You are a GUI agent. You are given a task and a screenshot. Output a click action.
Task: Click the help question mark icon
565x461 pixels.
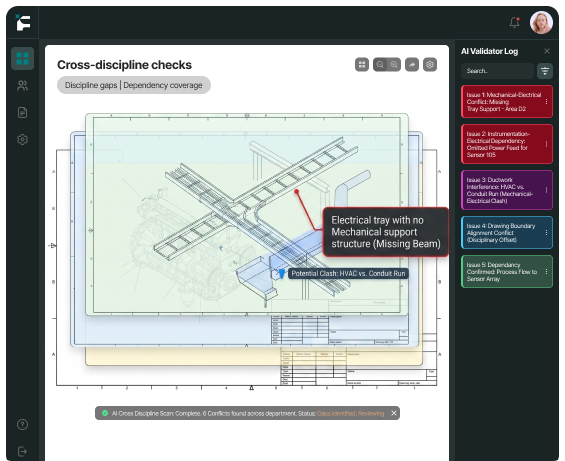pyautogui.click(x=22, y=425)
